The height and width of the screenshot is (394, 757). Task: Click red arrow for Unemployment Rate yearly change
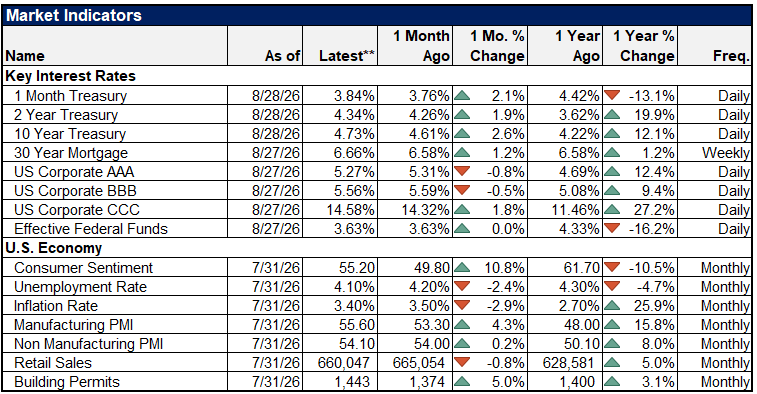[x=612, y=286]
